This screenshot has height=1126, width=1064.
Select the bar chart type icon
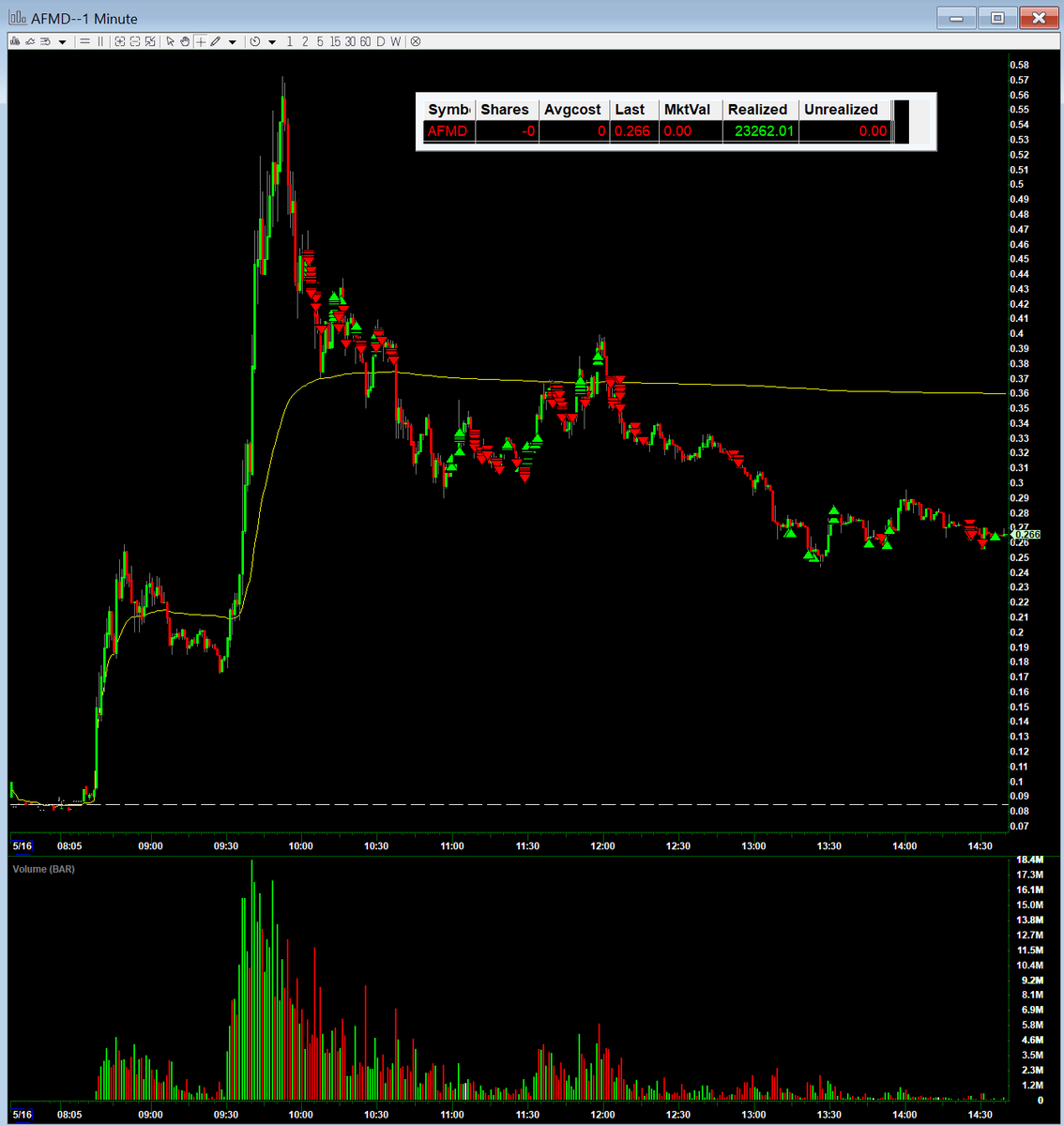click(15, 41)
